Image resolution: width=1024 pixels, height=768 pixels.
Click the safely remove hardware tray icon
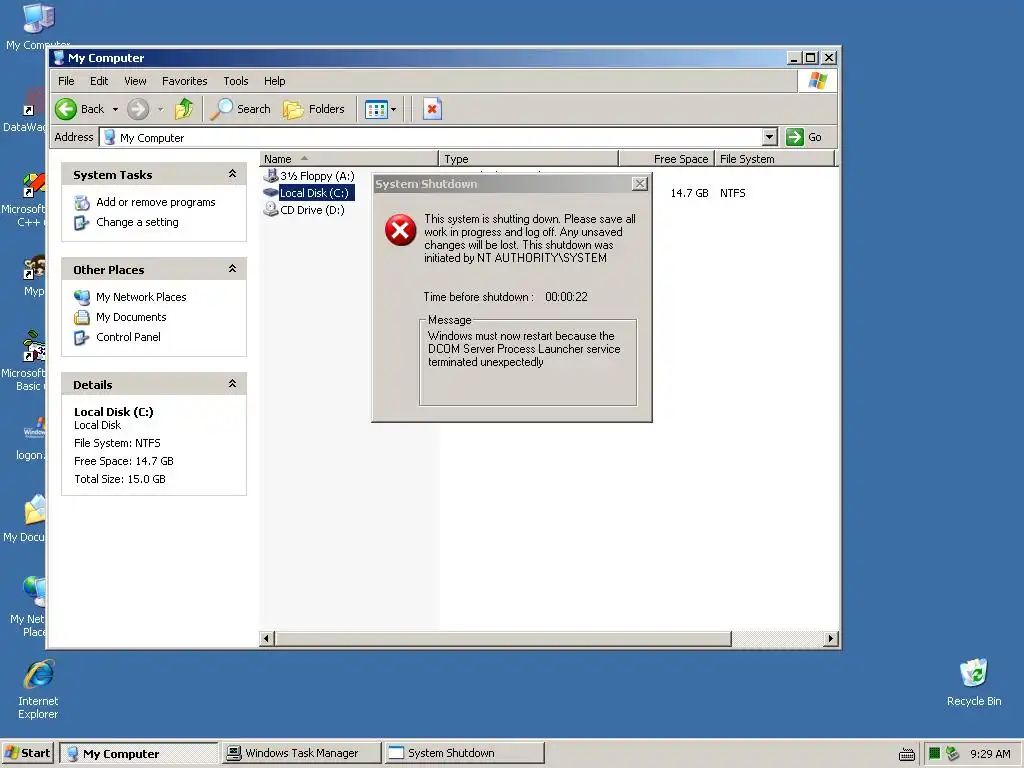pos(952,753)
